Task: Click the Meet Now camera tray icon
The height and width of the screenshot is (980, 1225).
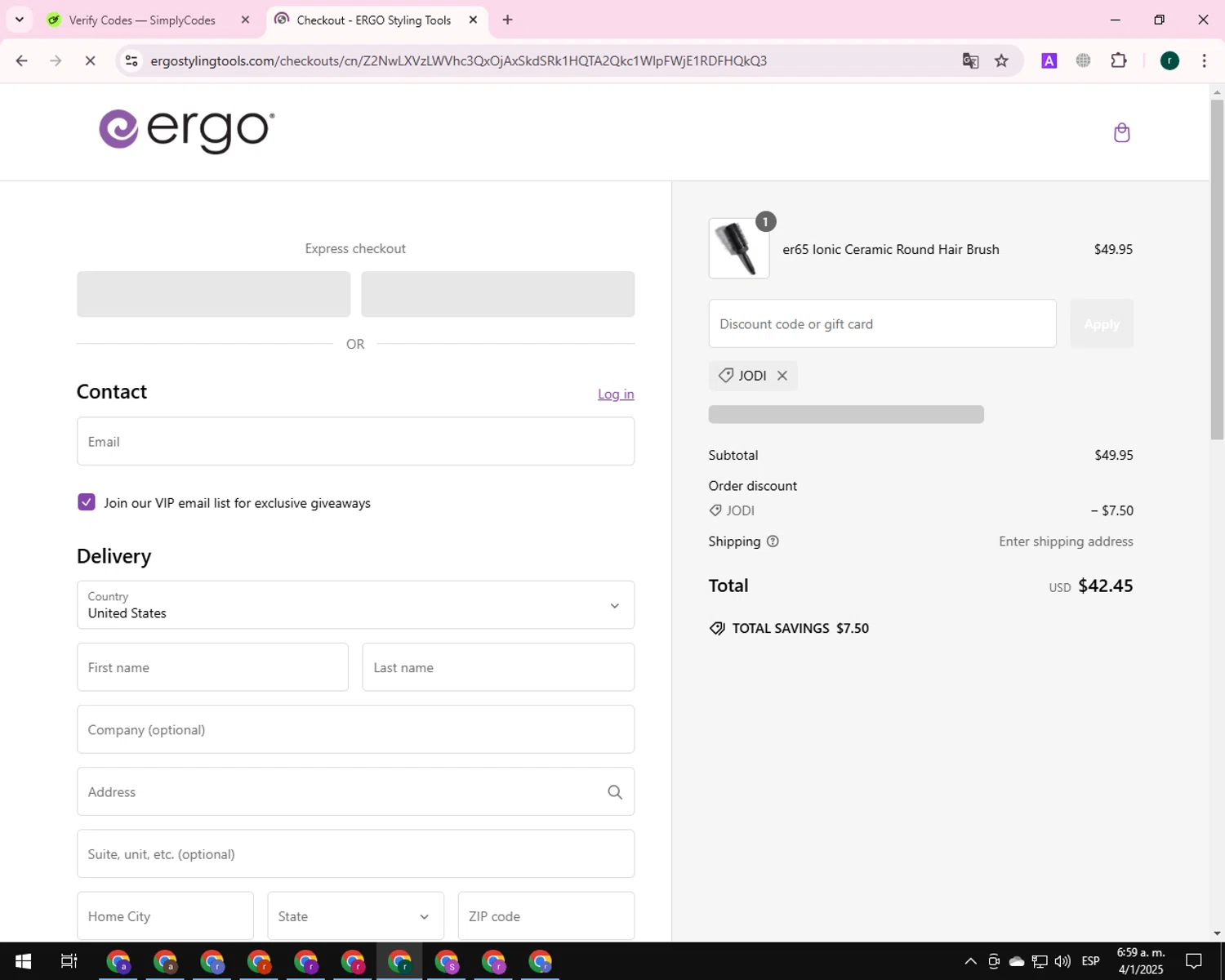Action: pyautogui.click(x=994, y=961)
